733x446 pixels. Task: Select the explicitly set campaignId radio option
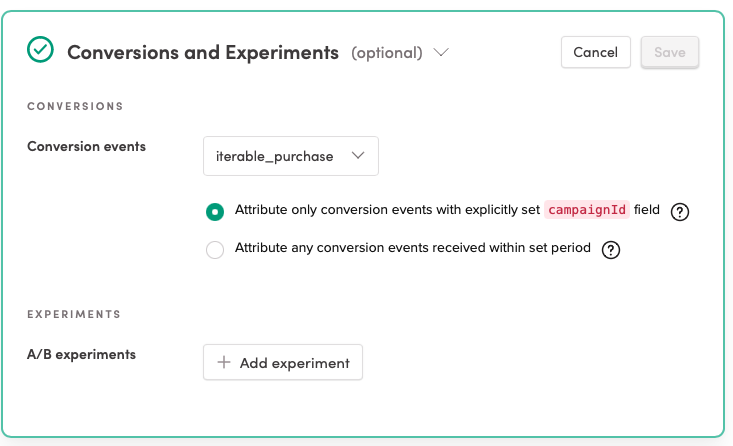tap(215, 212)
